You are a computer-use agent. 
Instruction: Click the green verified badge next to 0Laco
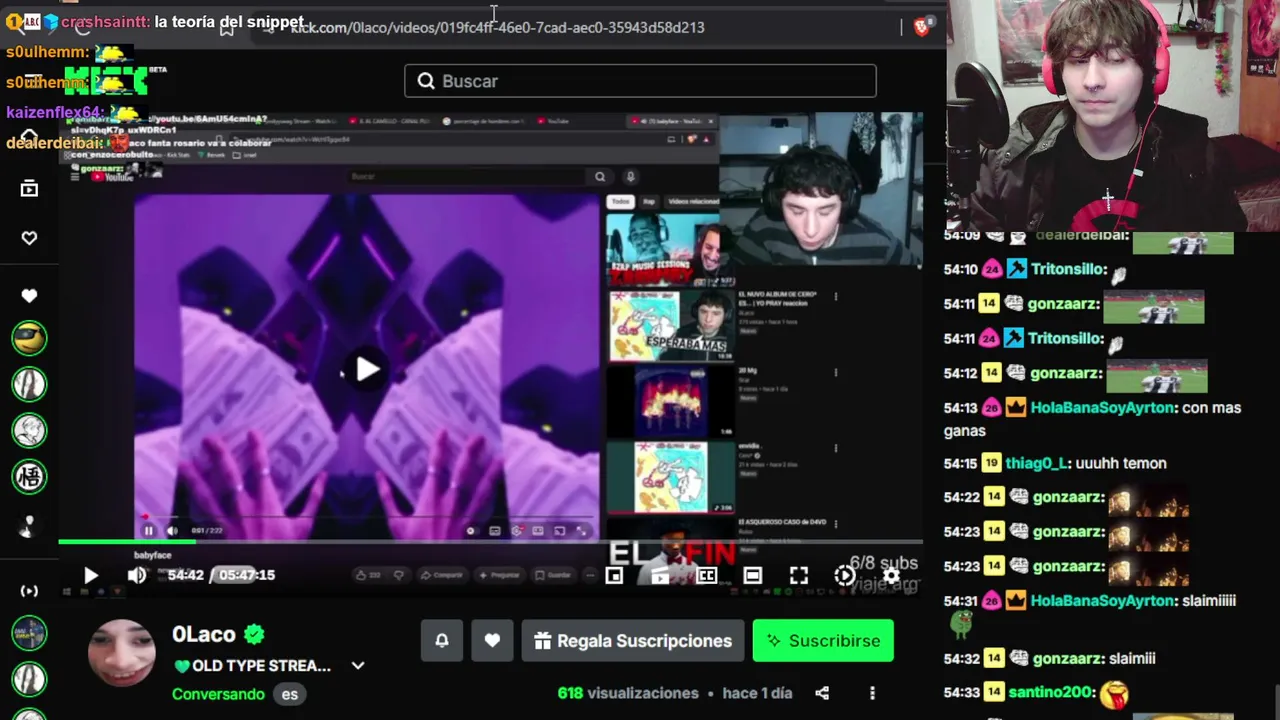pos(254,634)
